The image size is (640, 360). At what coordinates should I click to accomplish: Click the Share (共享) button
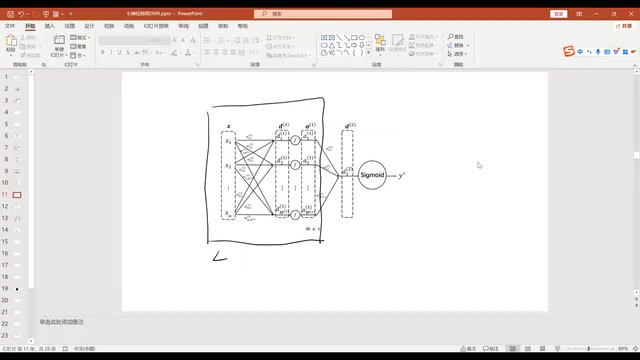click(x=624, y=26)
